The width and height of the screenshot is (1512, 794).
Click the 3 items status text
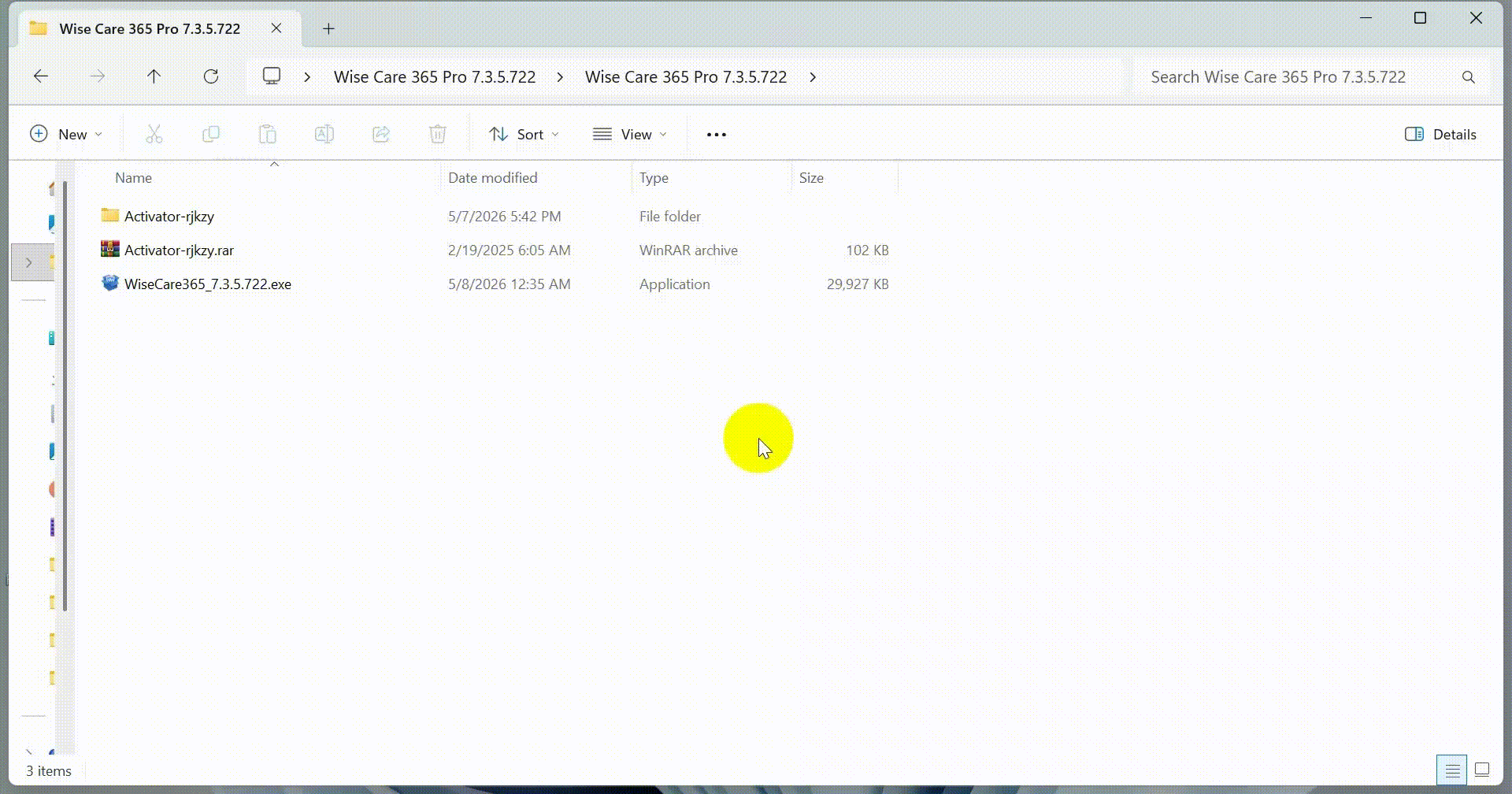pos(49,771)
